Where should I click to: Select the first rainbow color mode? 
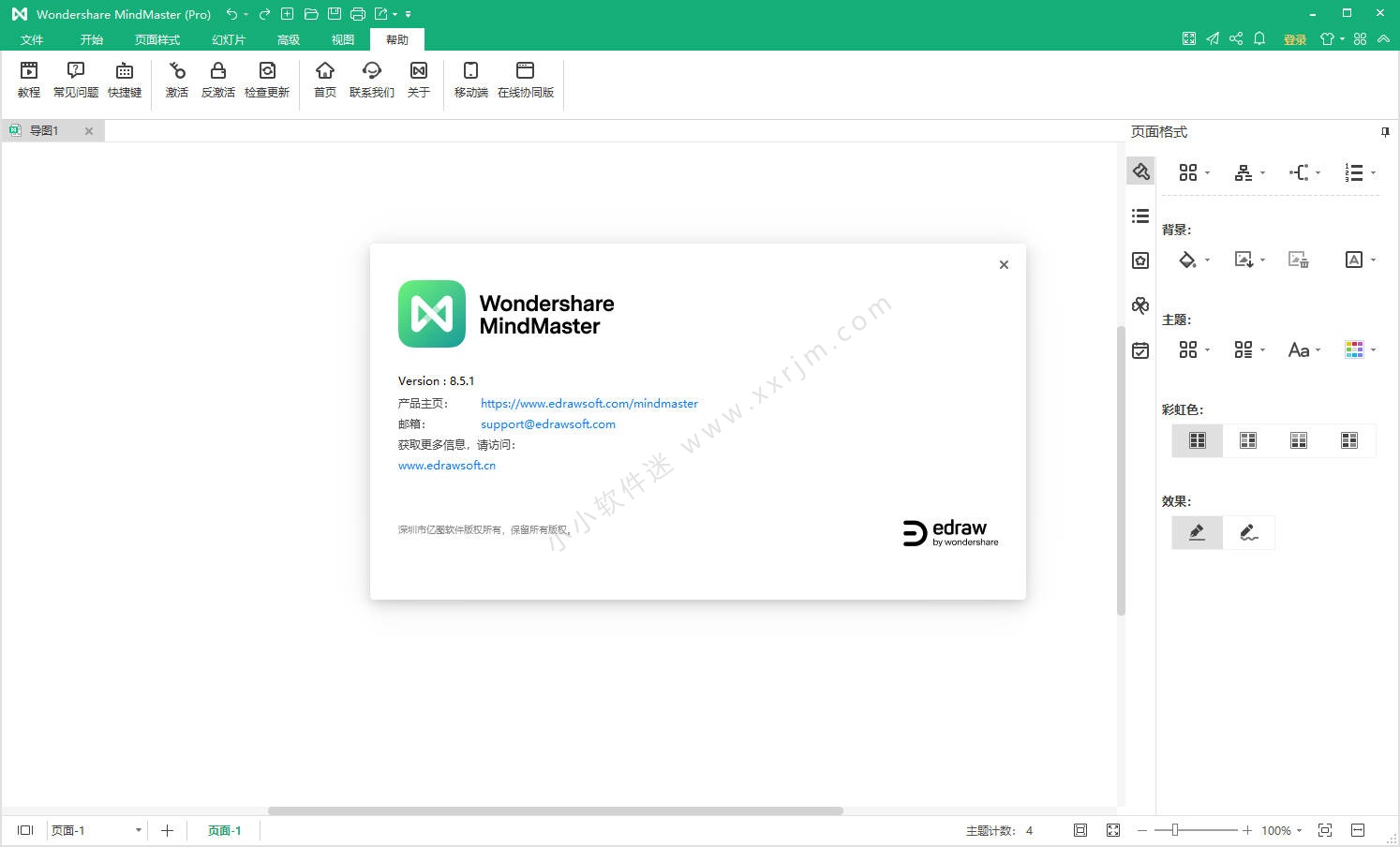tap(1198, 440)
